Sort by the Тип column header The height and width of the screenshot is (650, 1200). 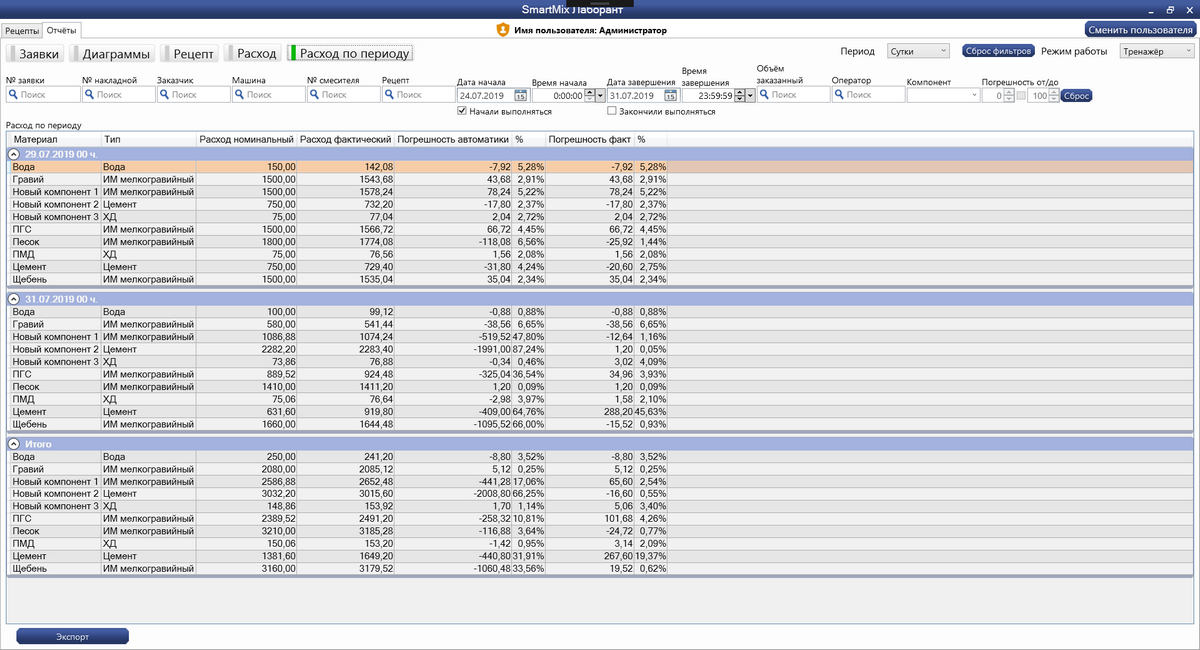149,139
